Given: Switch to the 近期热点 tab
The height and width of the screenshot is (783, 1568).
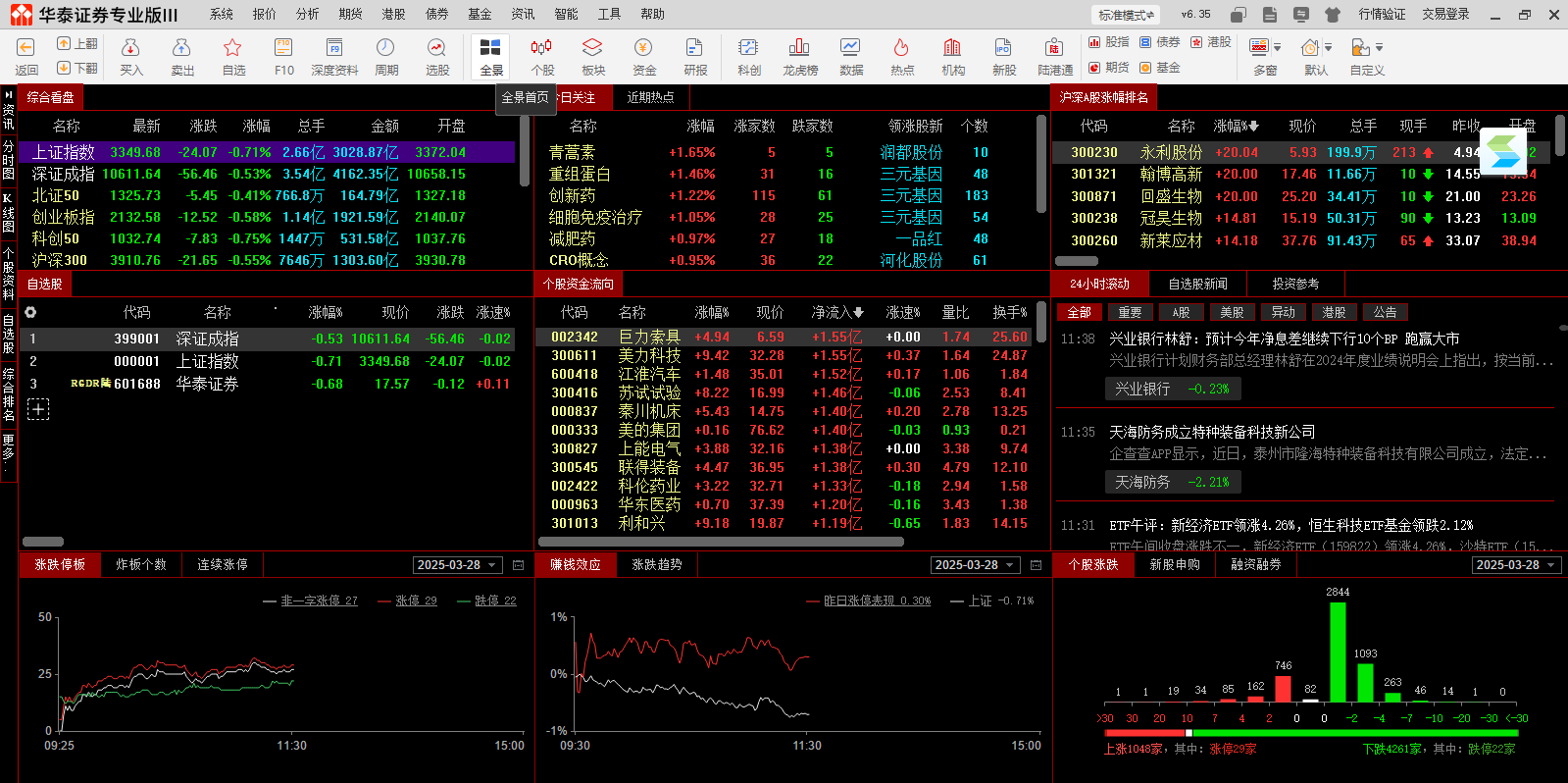Looking at the screenshot, I should point(650,97).
